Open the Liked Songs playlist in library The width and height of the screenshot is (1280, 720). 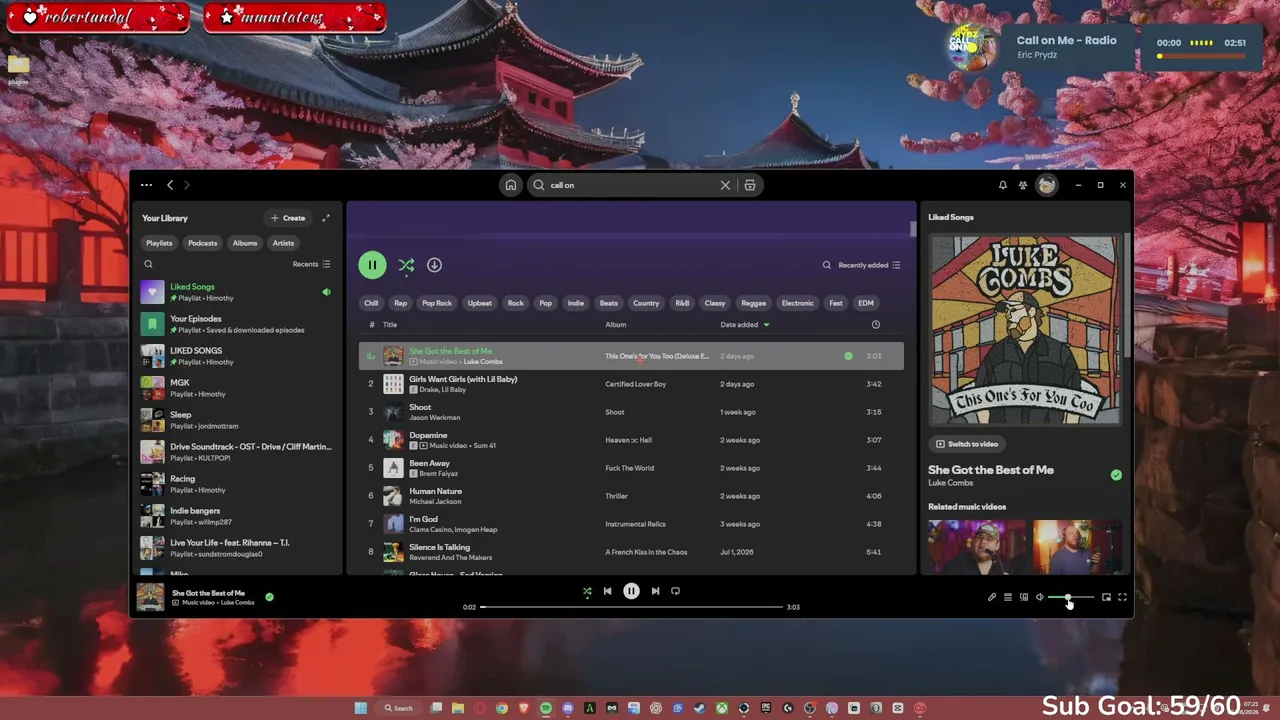click(238, 292)
